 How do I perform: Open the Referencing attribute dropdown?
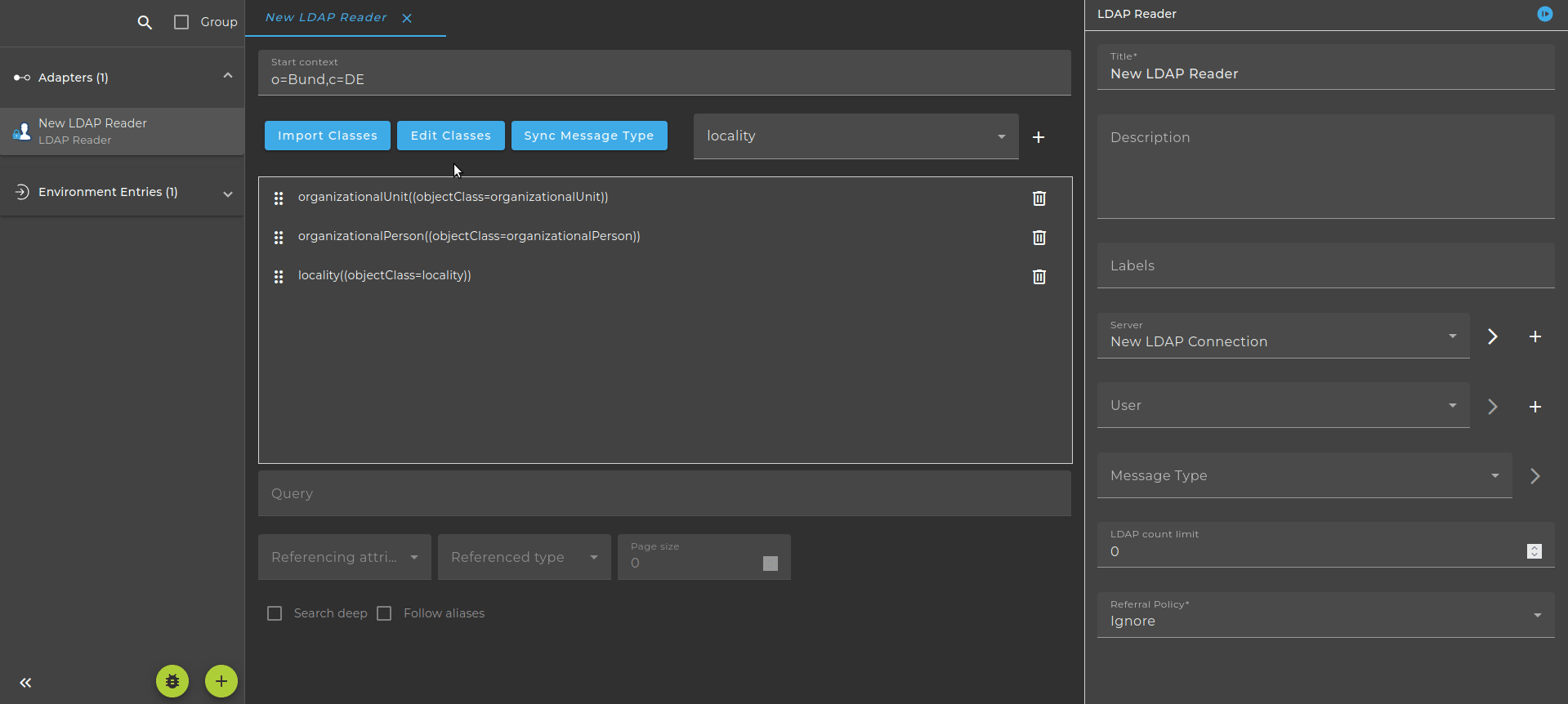pyautogui.click(x=345, y=557)
